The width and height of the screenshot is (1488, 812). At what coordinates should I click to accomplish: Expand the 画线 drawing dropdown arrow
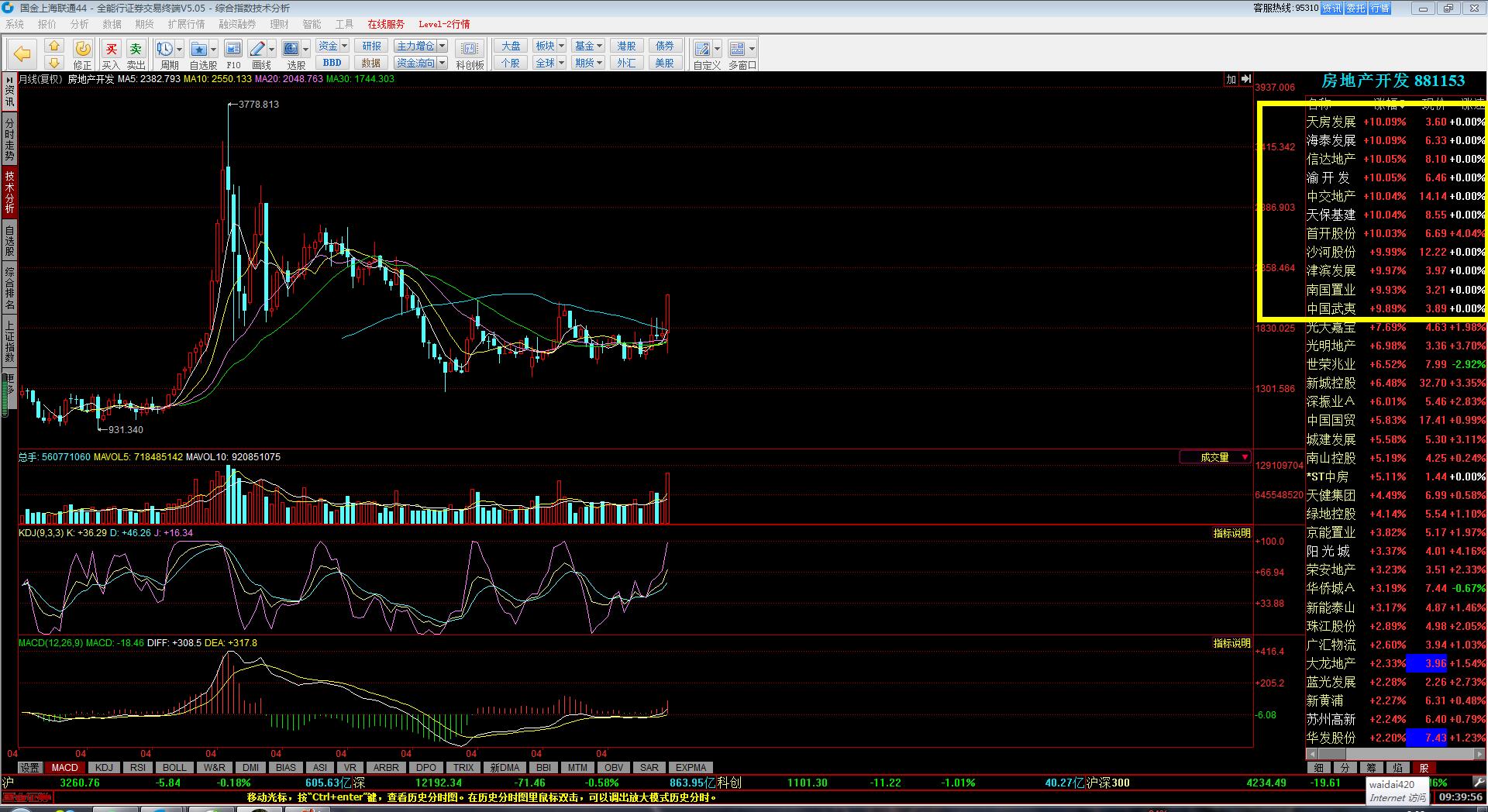[x=272, y=49]
